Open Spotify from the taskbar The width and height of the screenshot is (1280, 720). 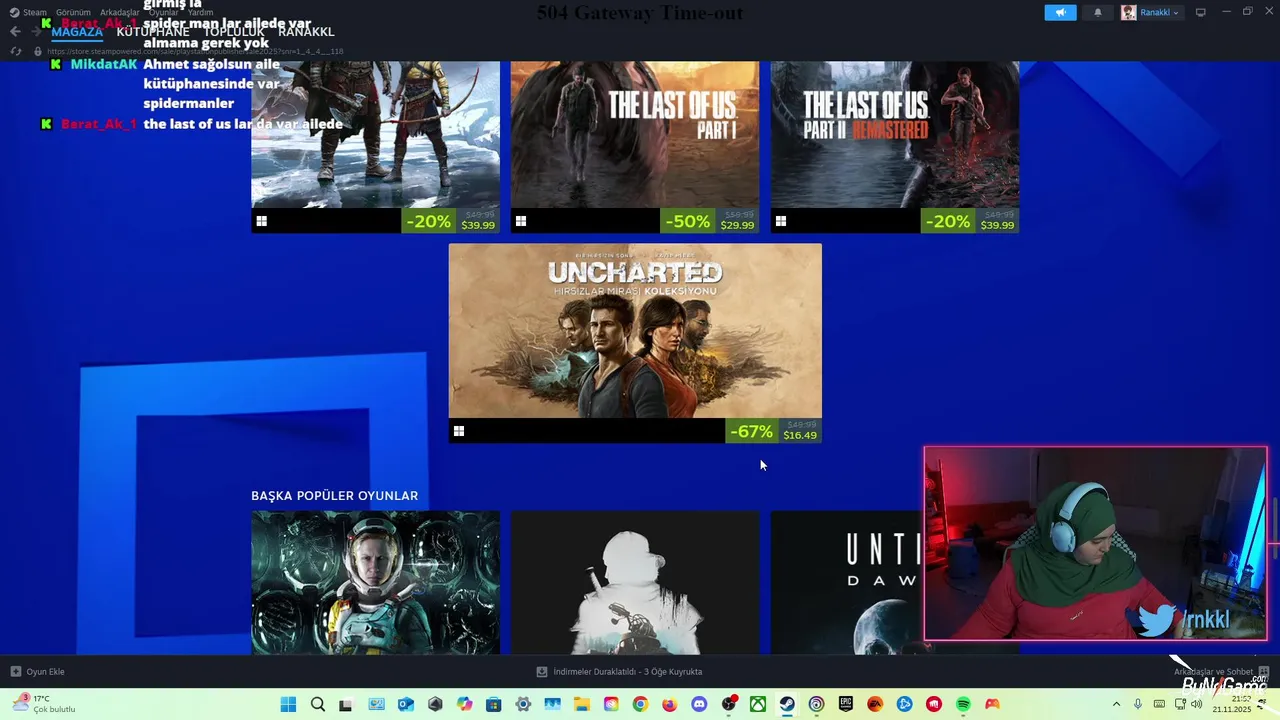click(x=963, y=704)
